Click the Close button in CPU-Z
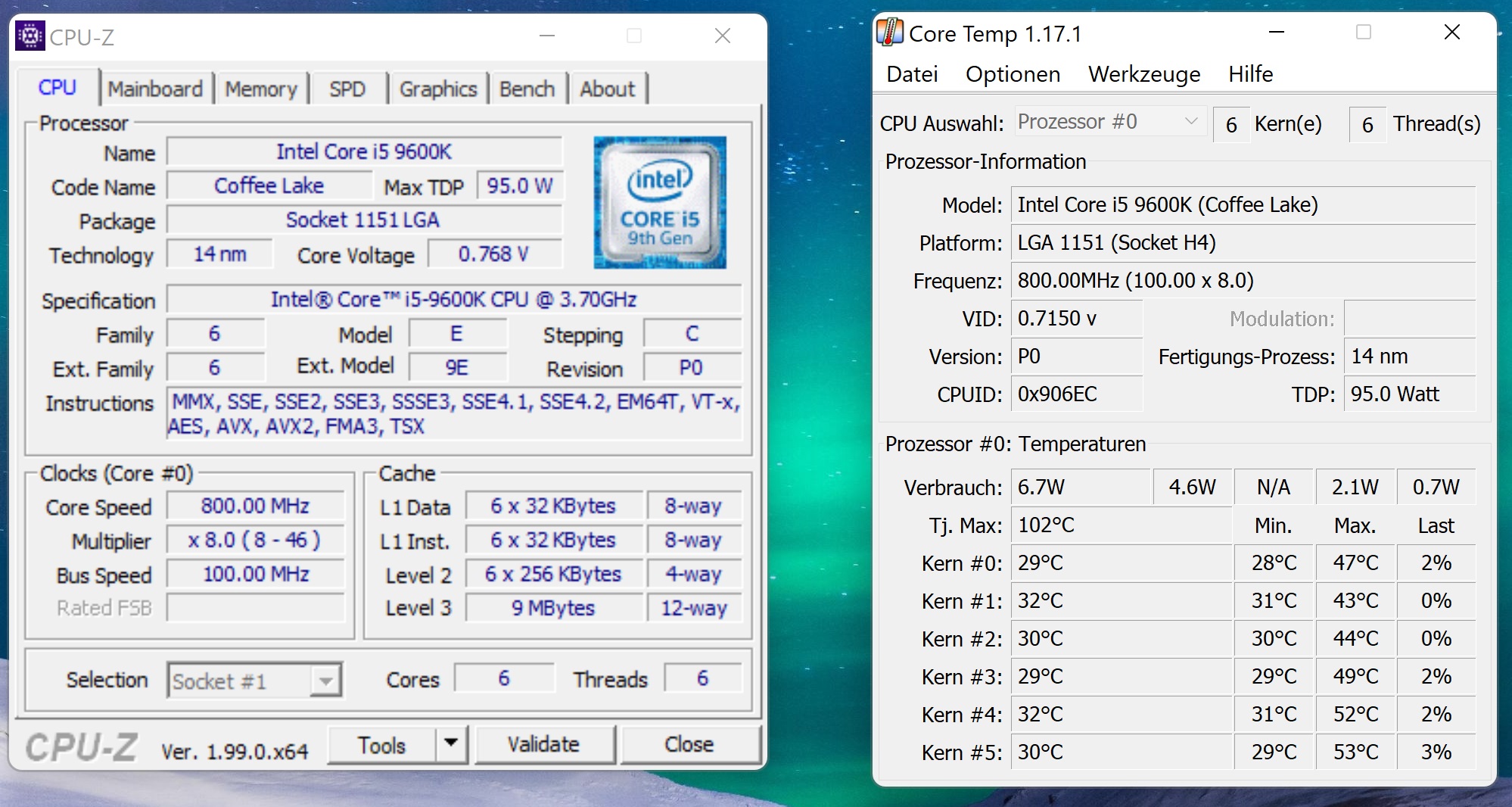Image resolution: width=1512 pixels, height=807 pixels. 689,745
